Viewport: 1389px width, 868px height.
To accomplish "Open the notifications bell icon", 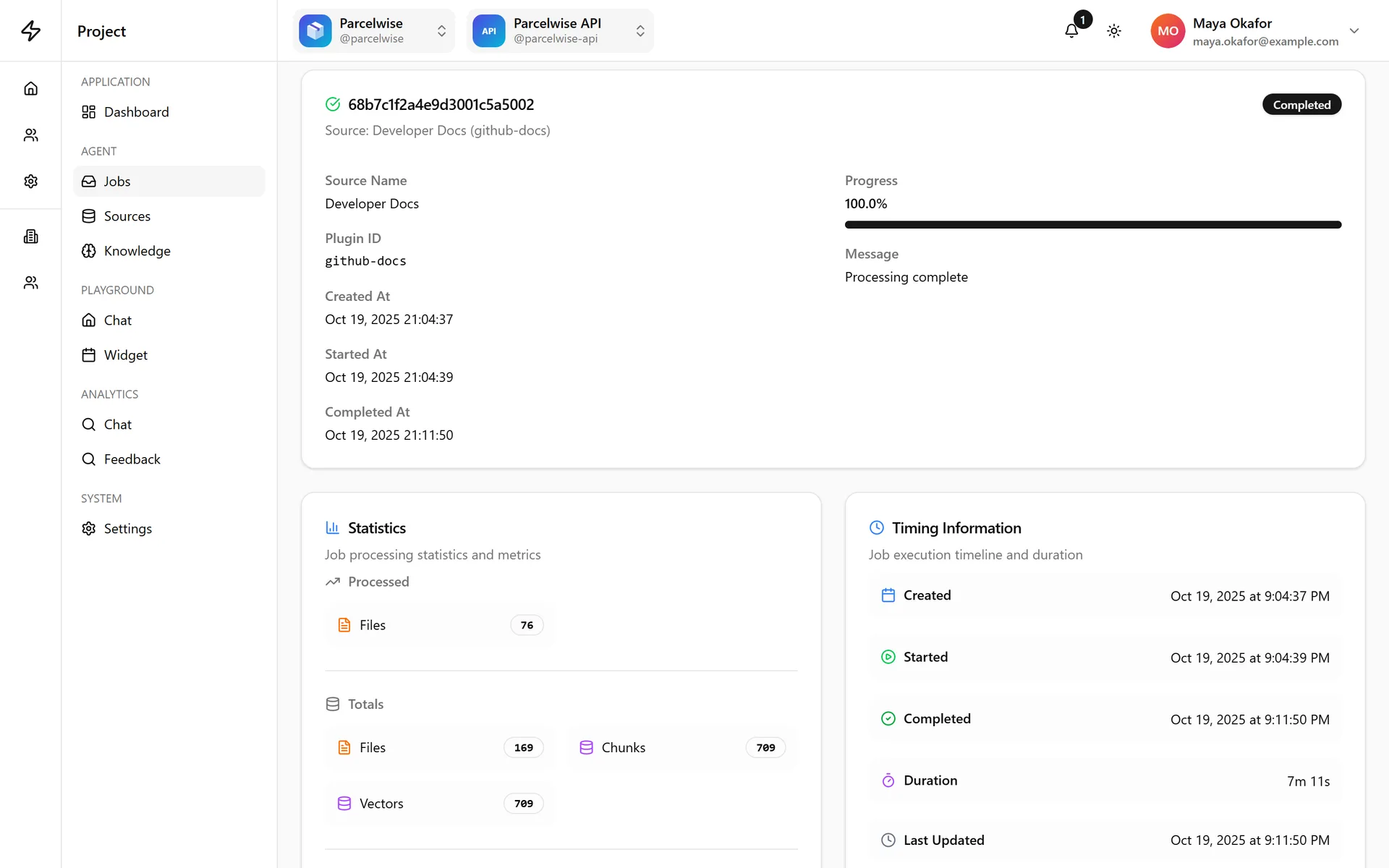I will click(x=1071, y=31).
